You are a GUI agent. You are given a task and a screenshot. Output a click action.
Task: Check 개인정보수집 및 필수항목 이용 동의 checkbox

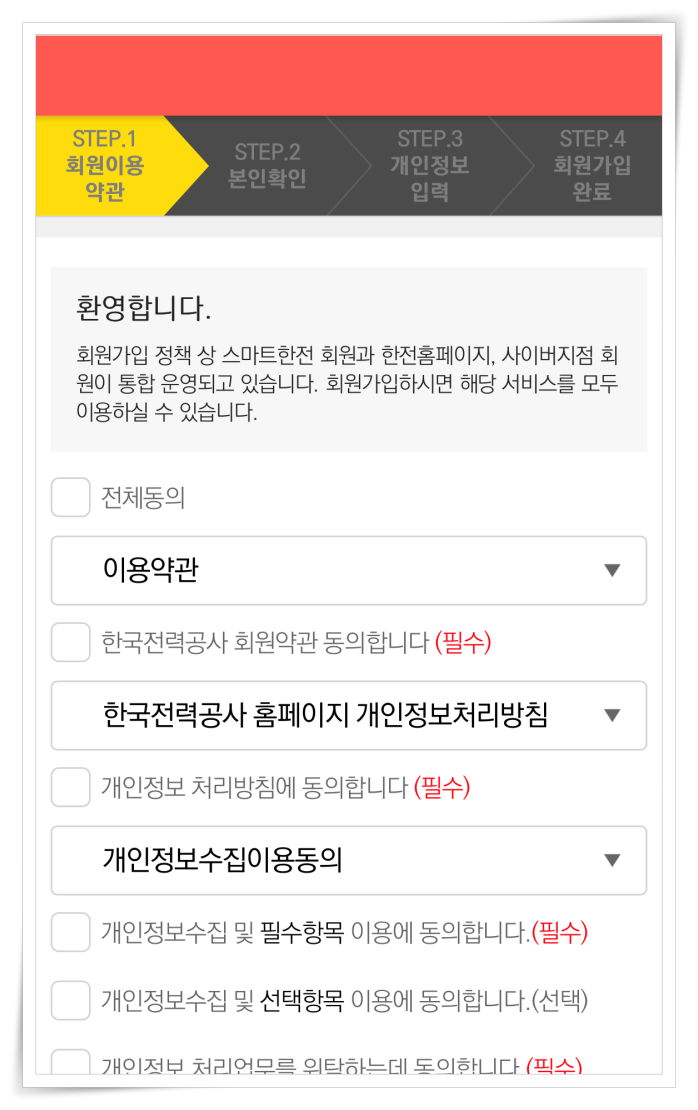(x=70, y=932)
